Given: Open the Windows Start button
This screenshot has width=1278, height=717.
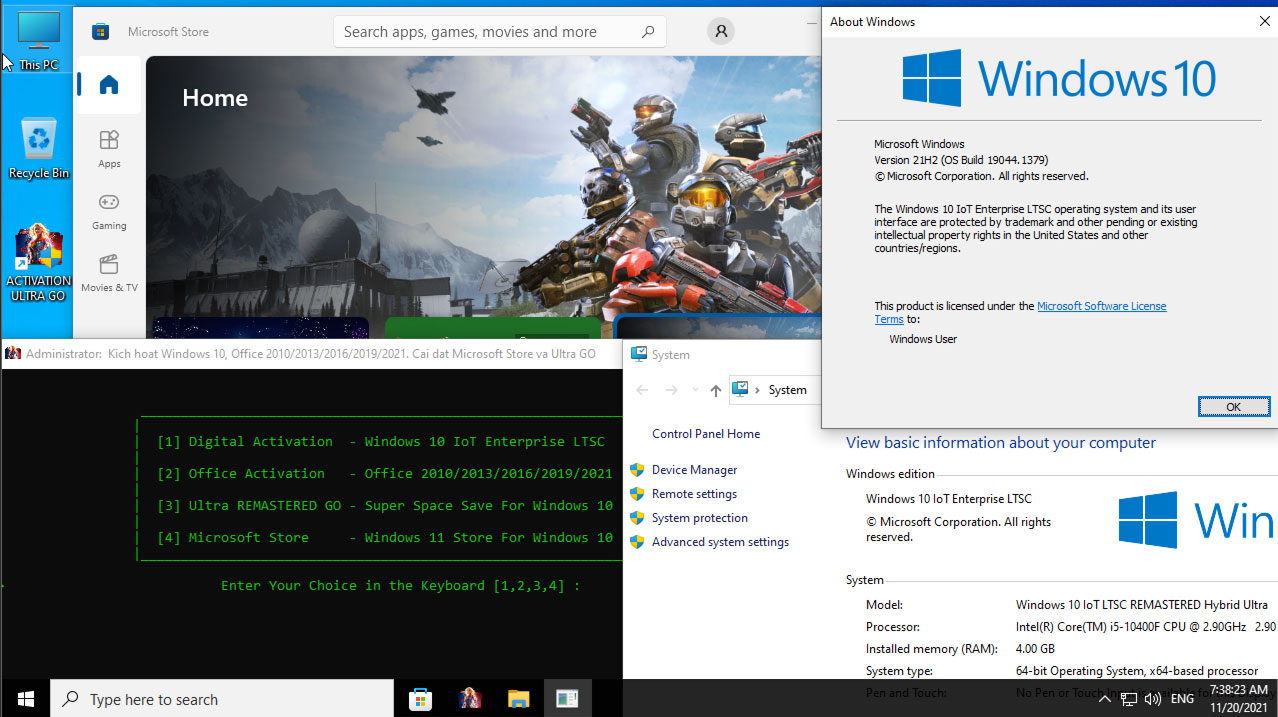Looking at the screenshot, I should click(x=25, y=698).
